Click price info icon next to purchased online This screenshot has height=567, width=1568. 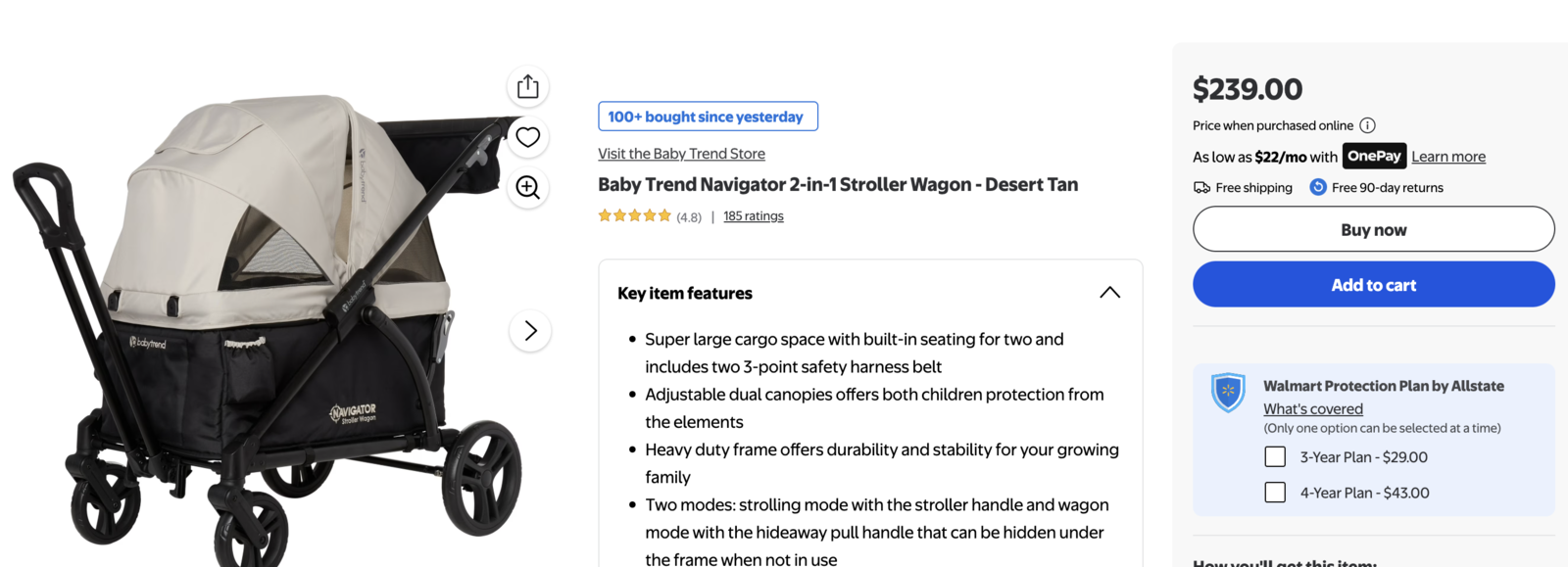tap(1368, 125)
